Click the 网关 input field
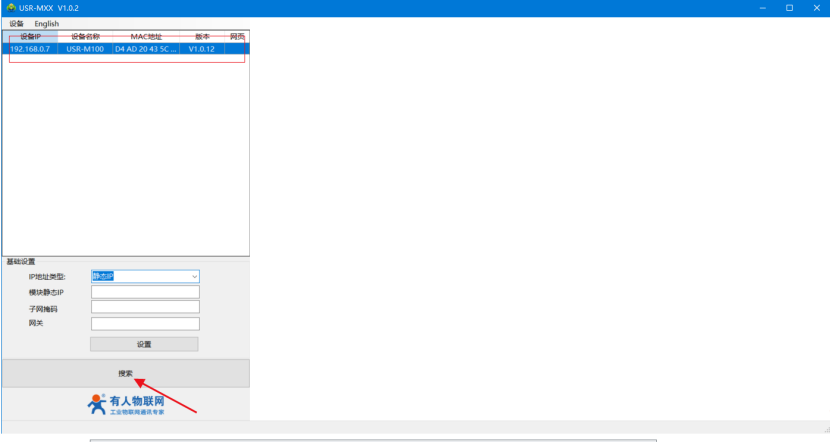The height and width of the screenshot is (442, 831). pos(145,324)
